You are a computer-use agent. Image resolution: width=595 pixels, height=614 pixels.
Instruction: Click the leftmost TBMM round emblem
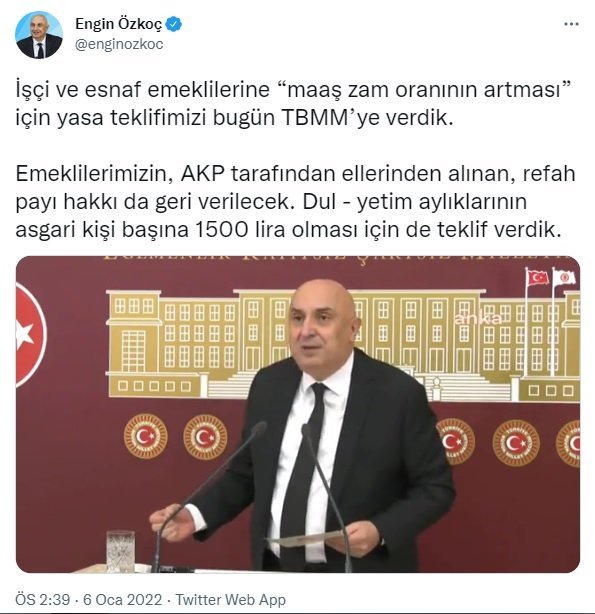point(146,436)
